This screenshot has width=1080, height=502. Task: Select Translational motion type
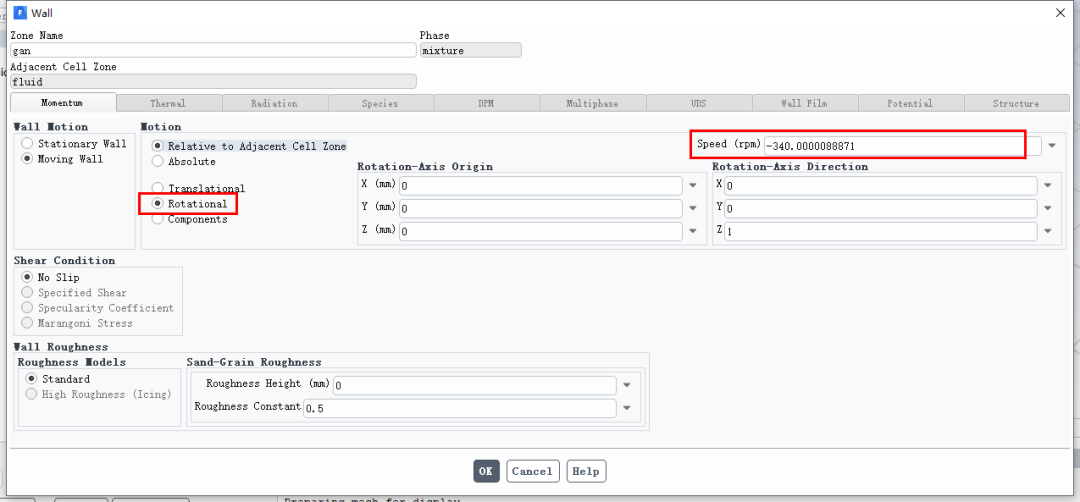157,188
